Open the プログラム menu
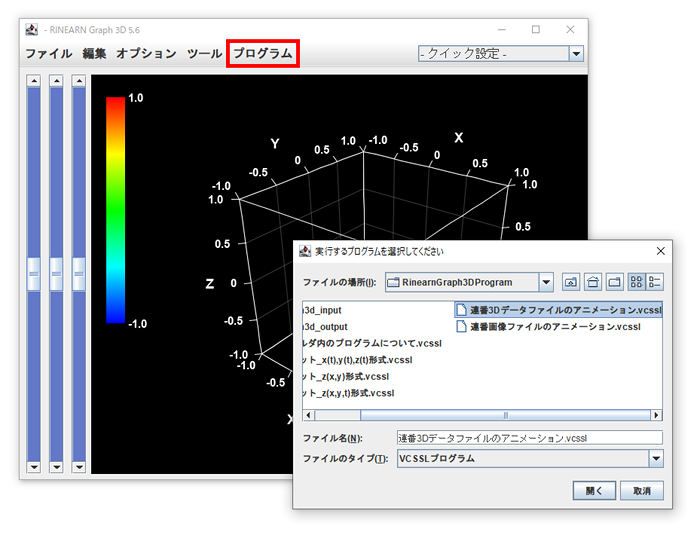Image resolution: width=700 pixels, height=538 pixels. [262, 54]
